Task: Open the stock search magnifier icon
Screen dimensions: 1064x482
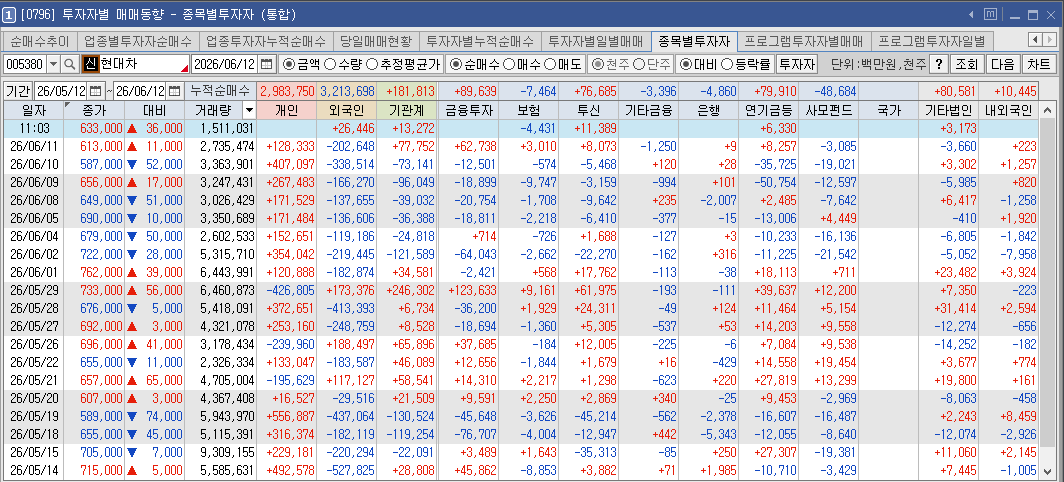Action: [x=70, y=64]
